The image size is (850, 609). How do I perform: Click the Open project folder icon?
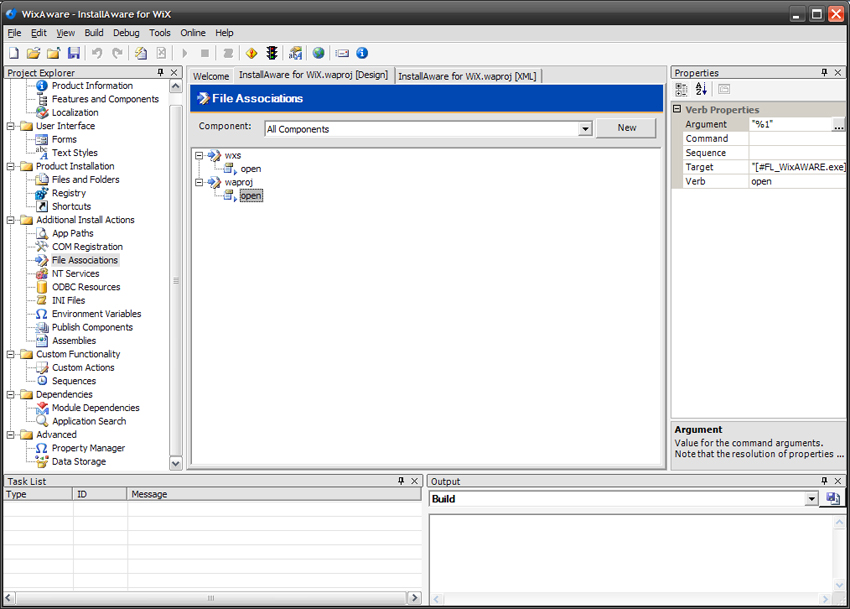34,53
